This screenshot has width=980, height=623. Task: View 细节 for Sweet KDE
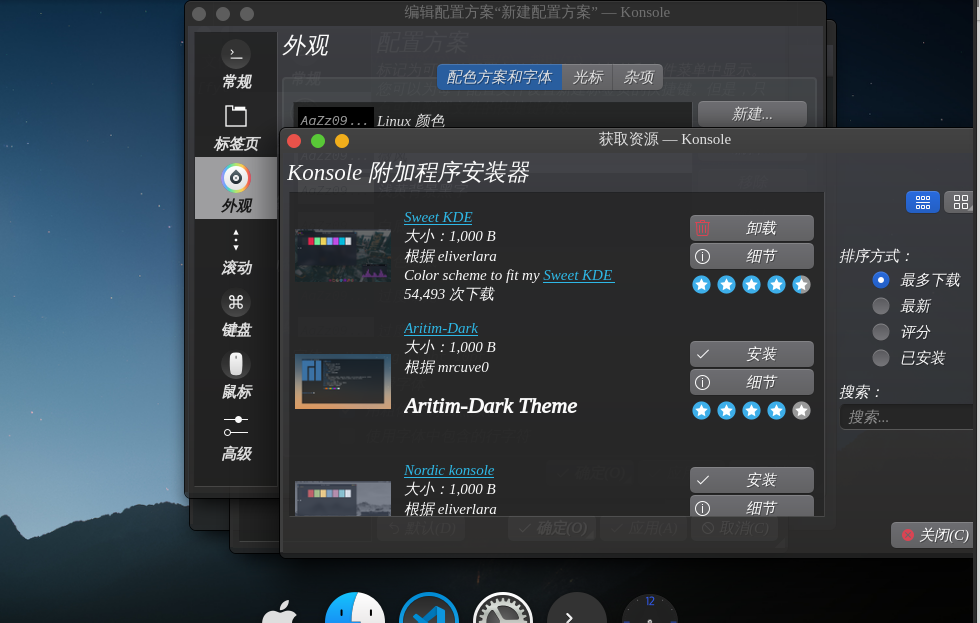pyautogui.click(x=752, y=256)
